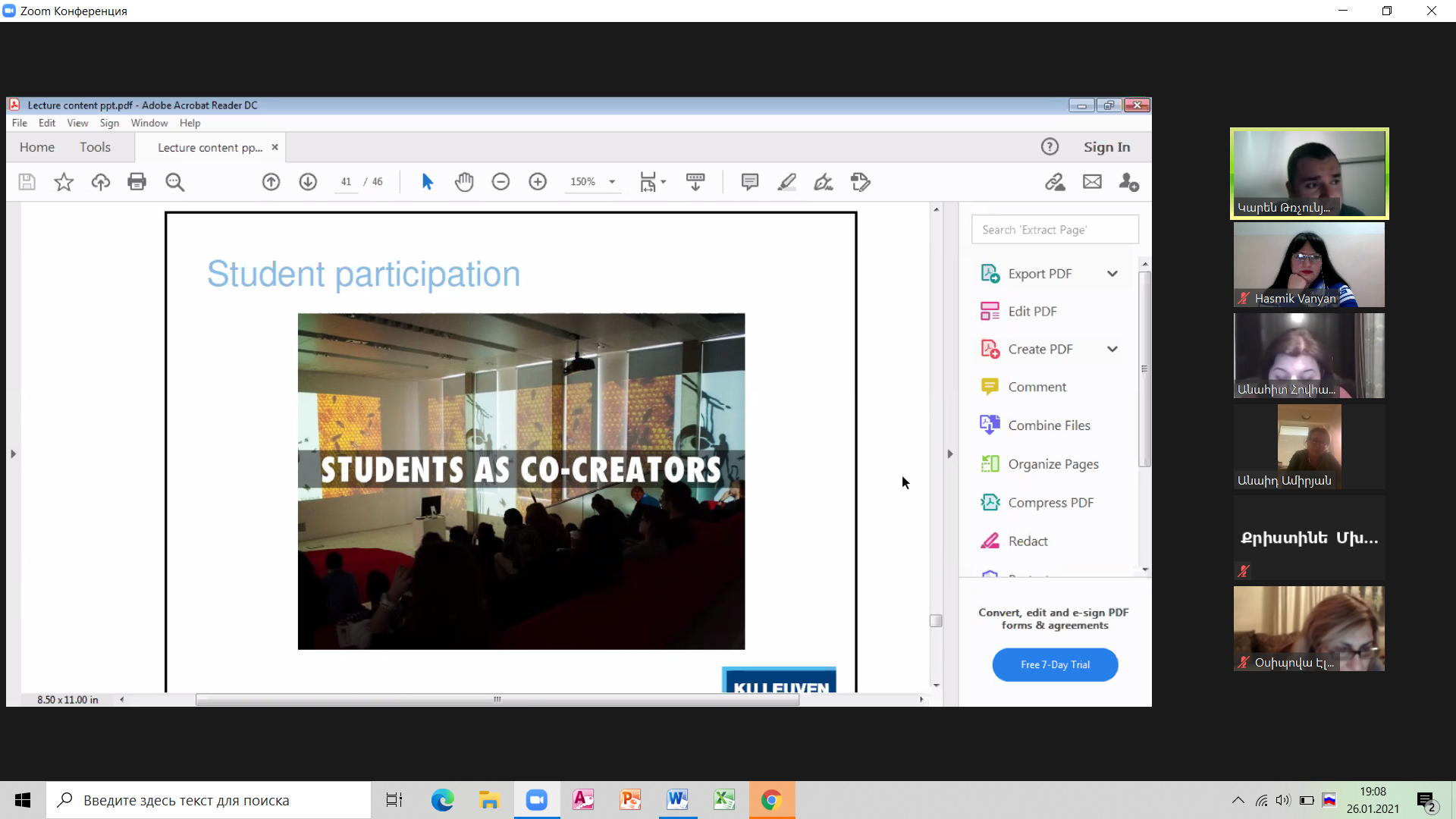
Task: Send the file by email envelope icon
Action: pos(1092,182)
